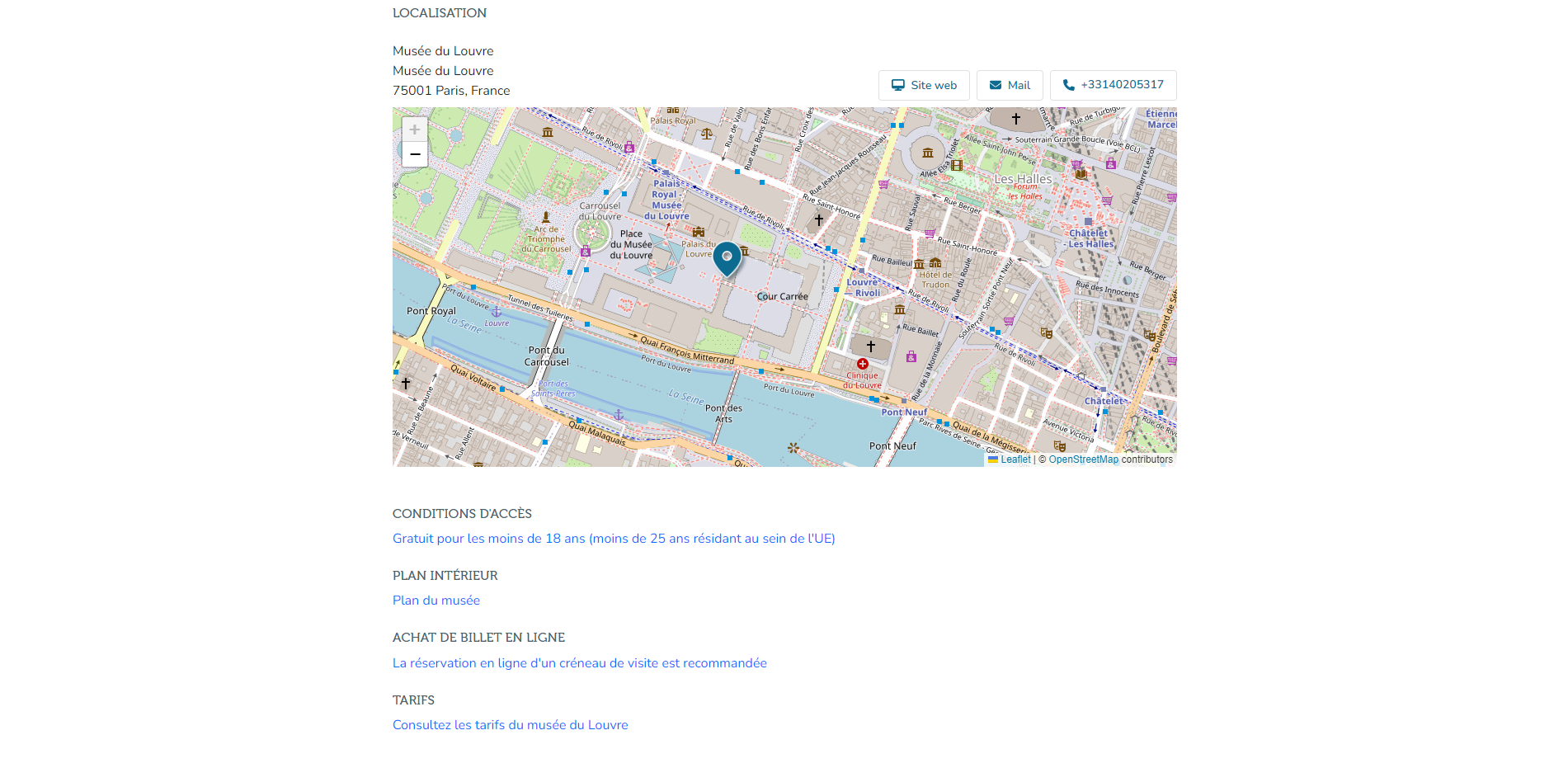1568x768 pixels.
Task: Click the Cour Carrée map label
Action: coord(783,296)
